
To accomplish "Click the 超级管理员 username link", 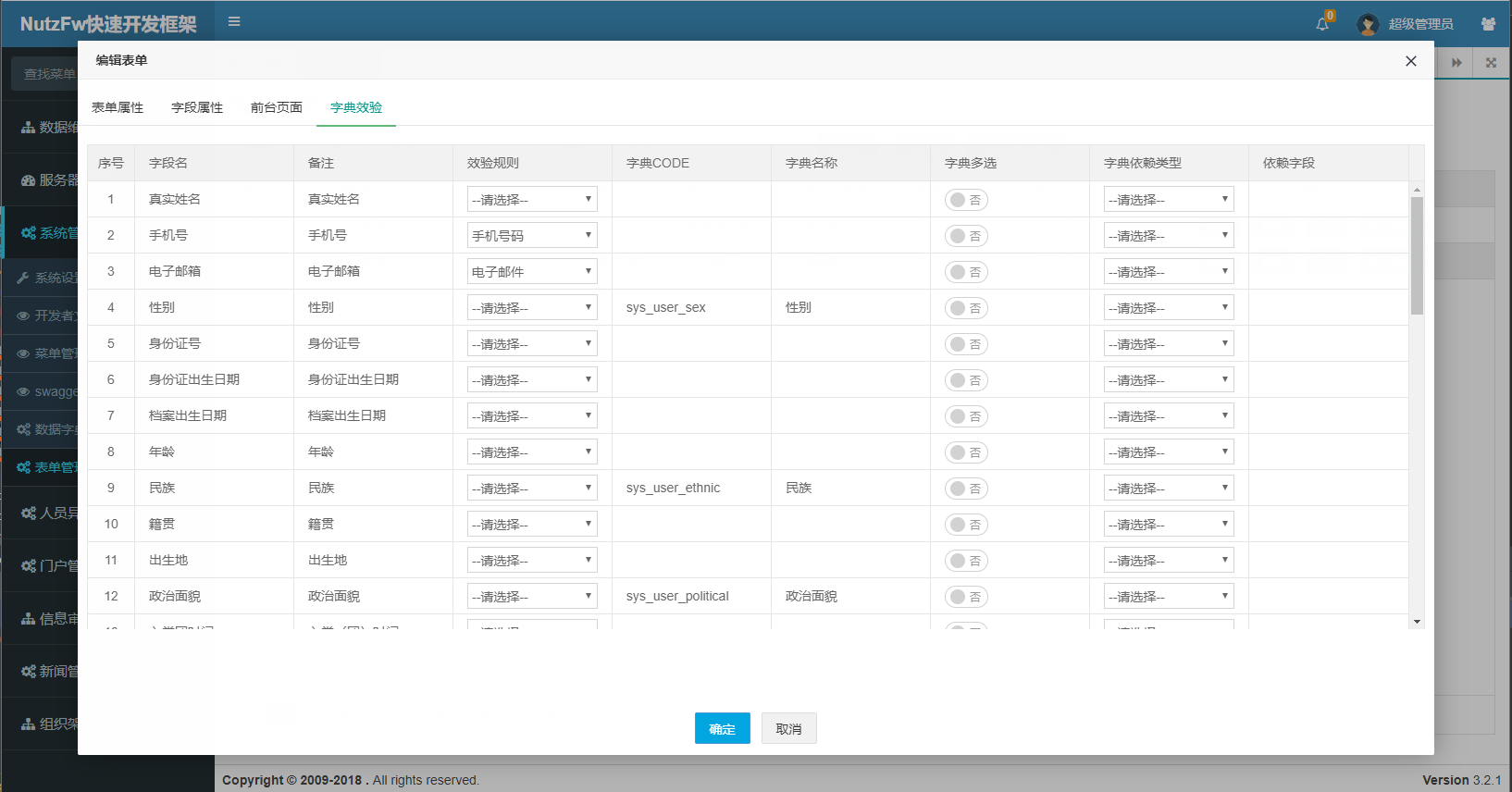I will 1420,24.
